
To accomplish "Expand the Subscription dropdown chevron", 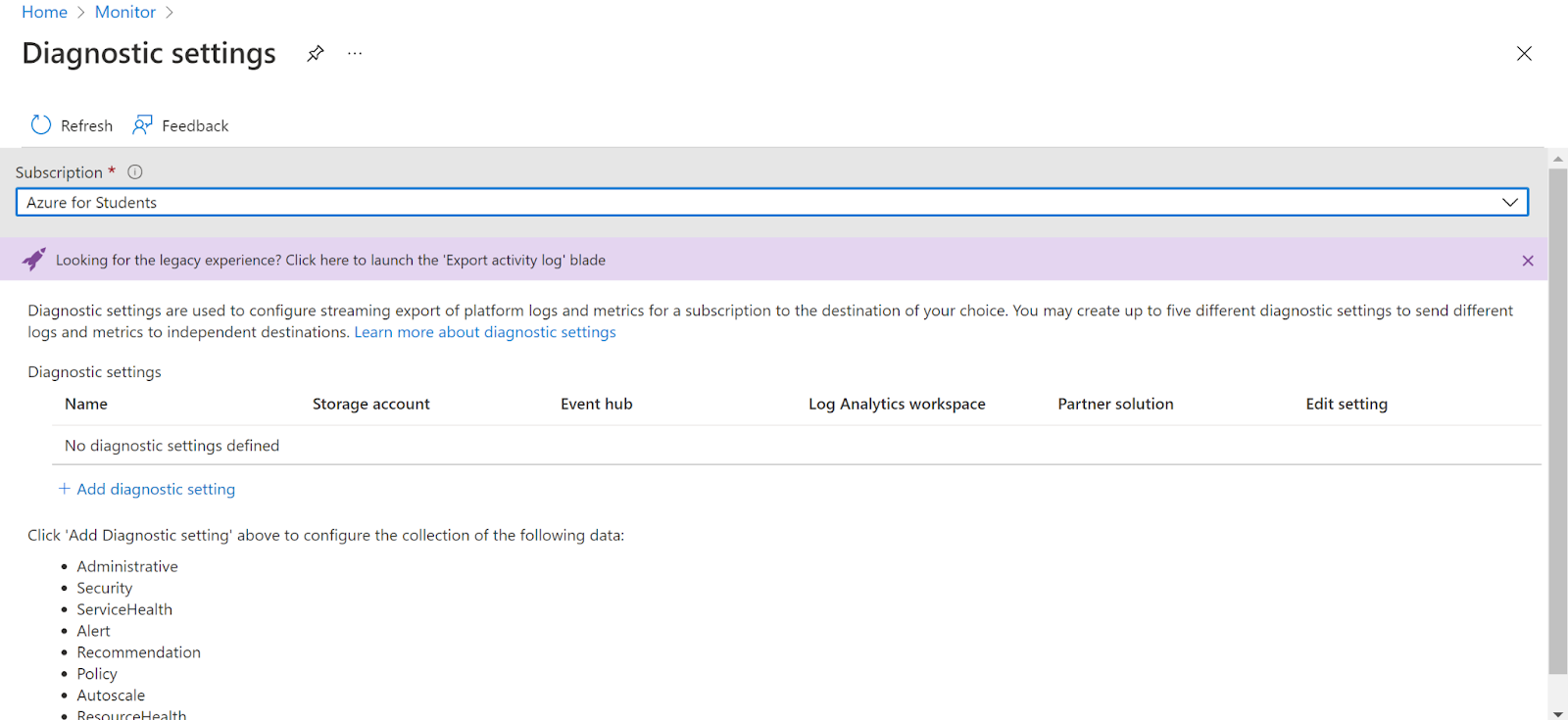I will click(1510, 203).
